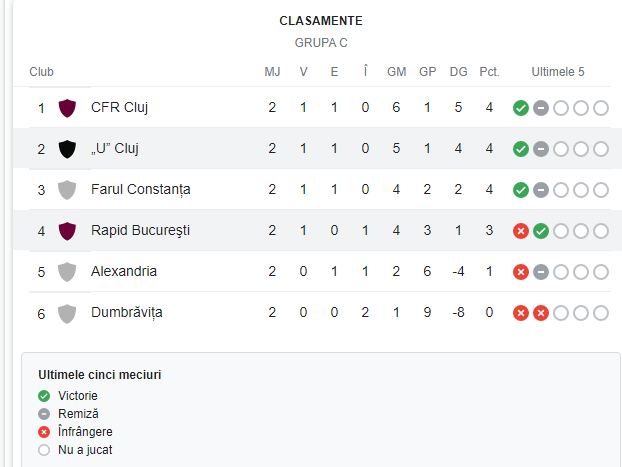Click the Înfrângere legend red icon

pos(44,432)
